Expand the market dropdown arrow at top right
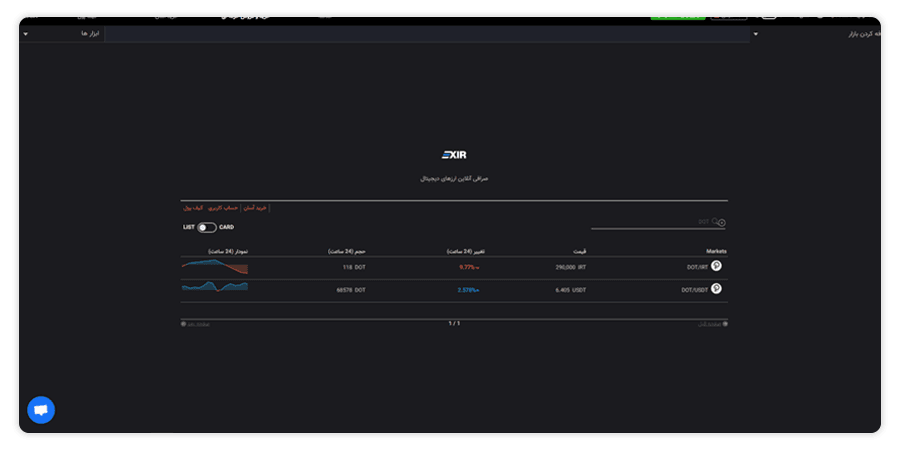This screenshot has width=900, height=450. [x=755, y=34]
